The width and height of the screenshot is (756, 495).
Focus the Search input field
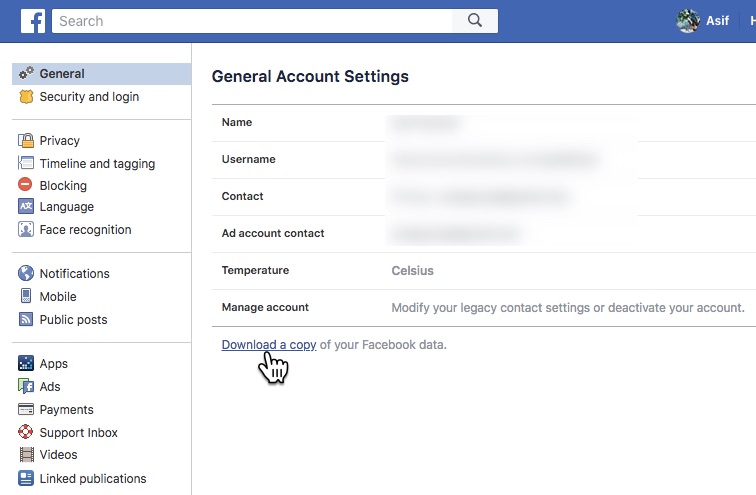[252, 21]
